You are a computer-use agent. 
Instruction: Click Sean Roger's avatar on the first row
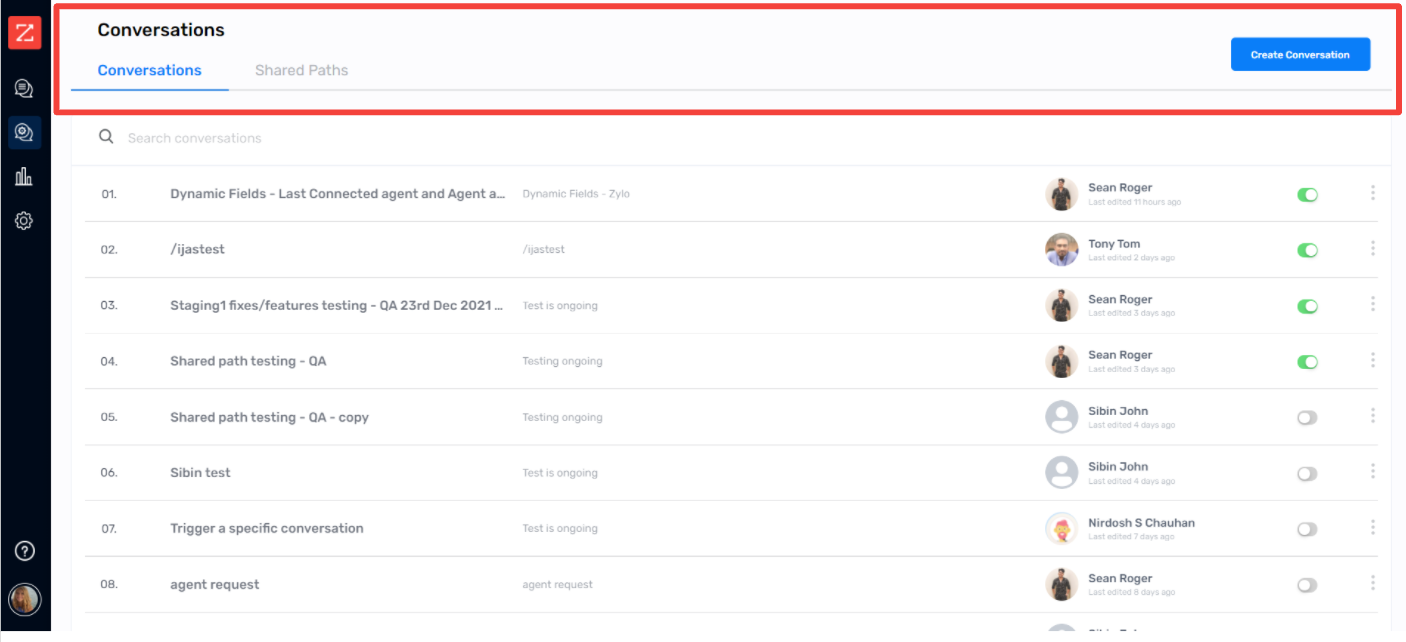pyautogui.click(x=1061, y=194)
